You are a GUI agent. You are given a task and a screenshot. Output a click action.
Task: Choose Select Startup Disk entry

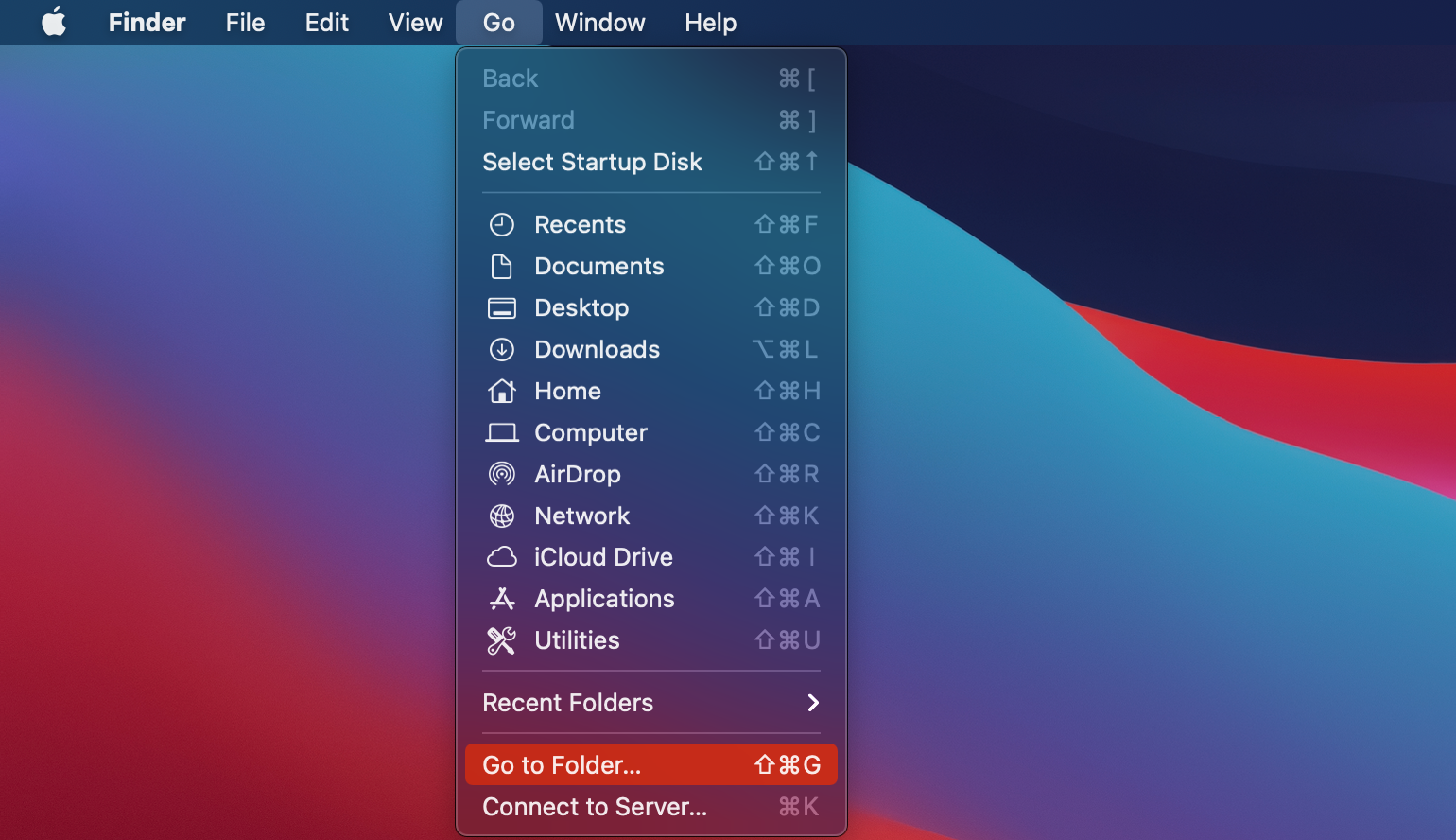[651, 162]
